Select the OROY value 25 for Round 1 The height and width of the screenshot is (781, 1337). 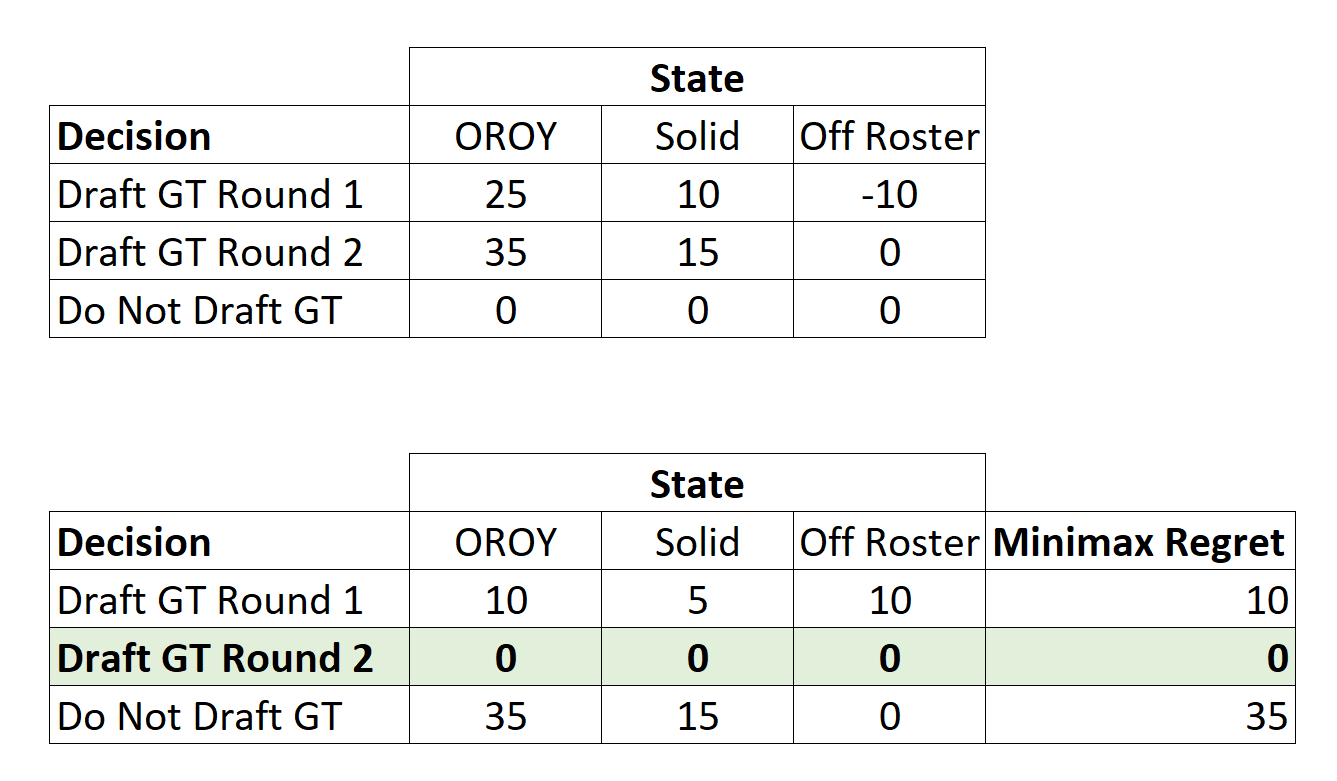tap(505, 194)
